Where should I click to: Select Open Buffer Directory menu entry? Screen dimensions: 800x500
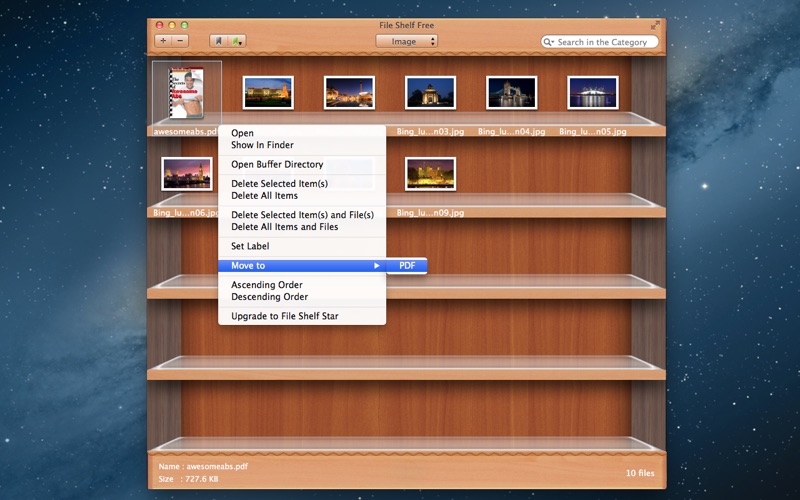[x=302, y=164]
